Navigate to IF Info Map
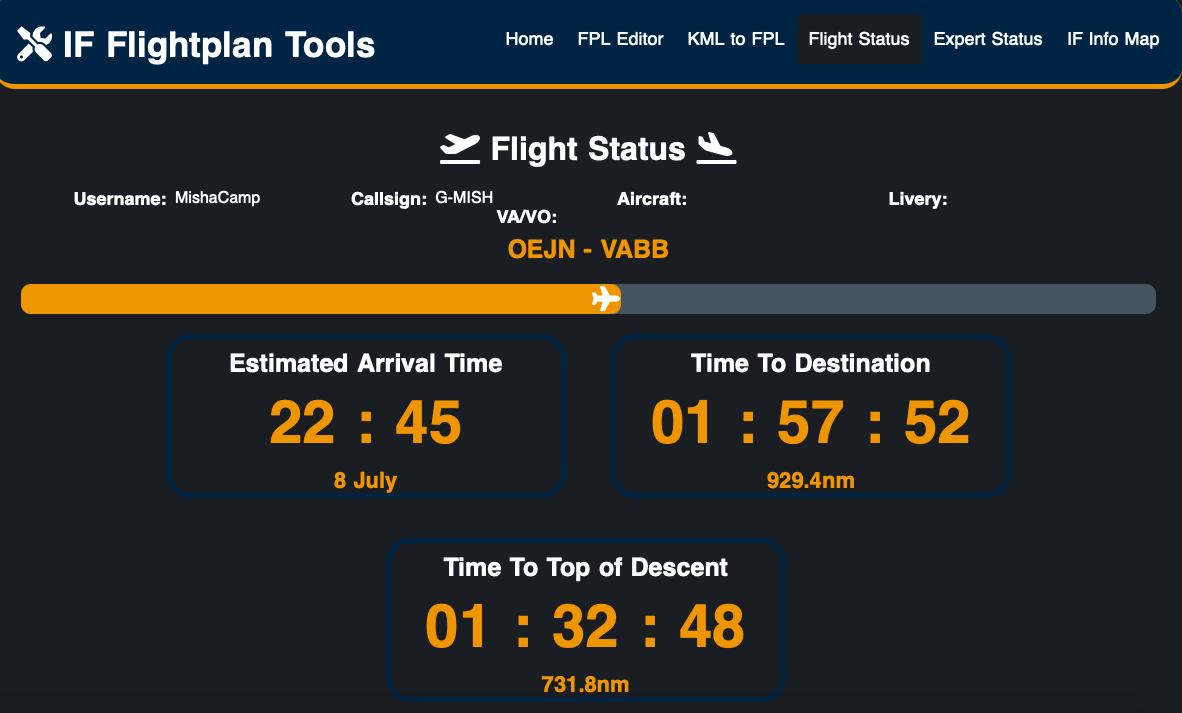This screenshot has height=713, width=1182. (x=1113, y=39)
